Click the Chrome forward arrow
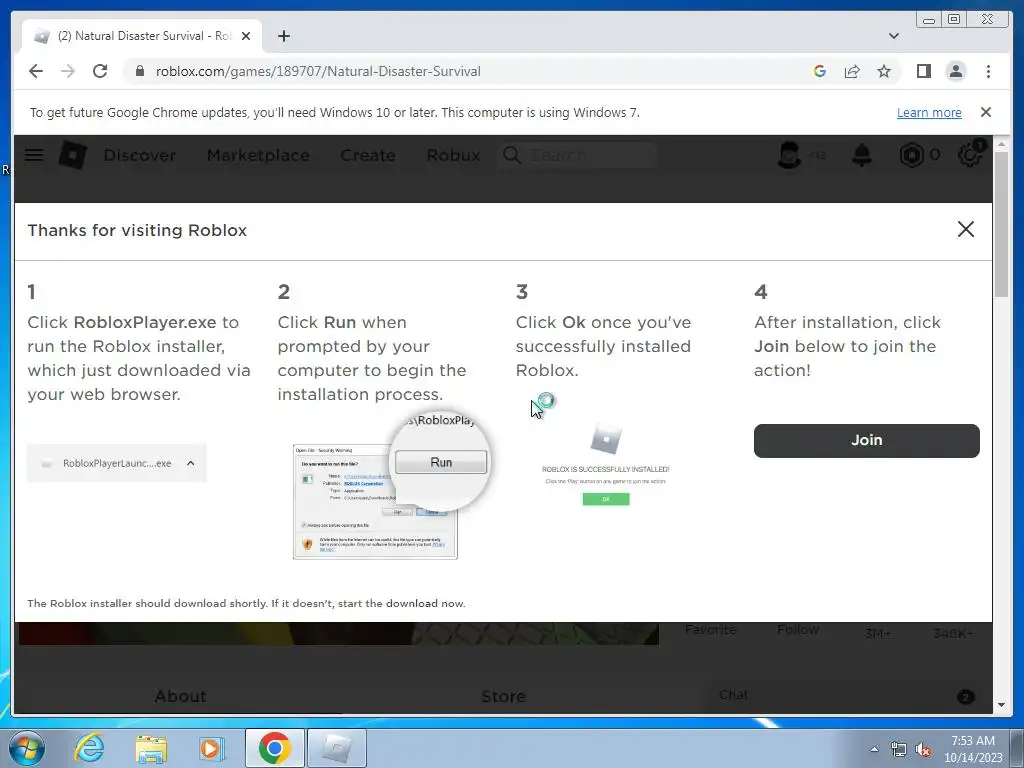Image resolution: width=1024 pixels, height=768 pixels. click(x=68, y=71)
